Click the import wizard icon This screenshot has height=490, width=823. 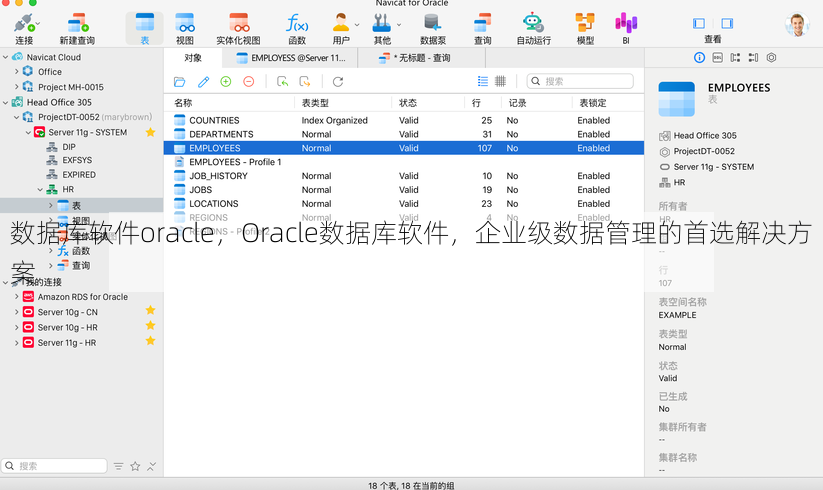282,81
